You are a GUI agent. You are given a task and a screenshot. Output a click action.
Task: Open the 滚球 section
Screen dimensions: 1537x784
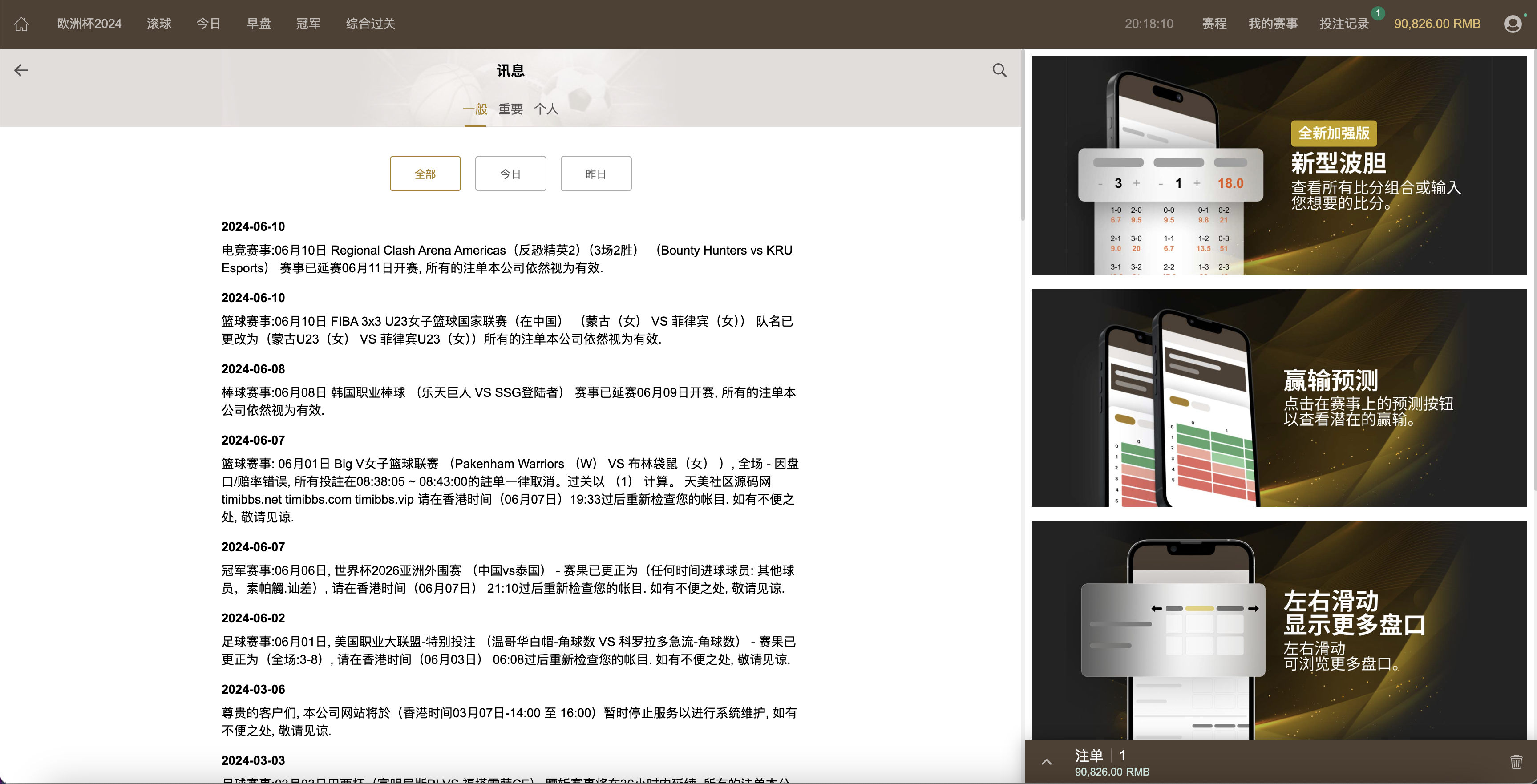(159, 23)
